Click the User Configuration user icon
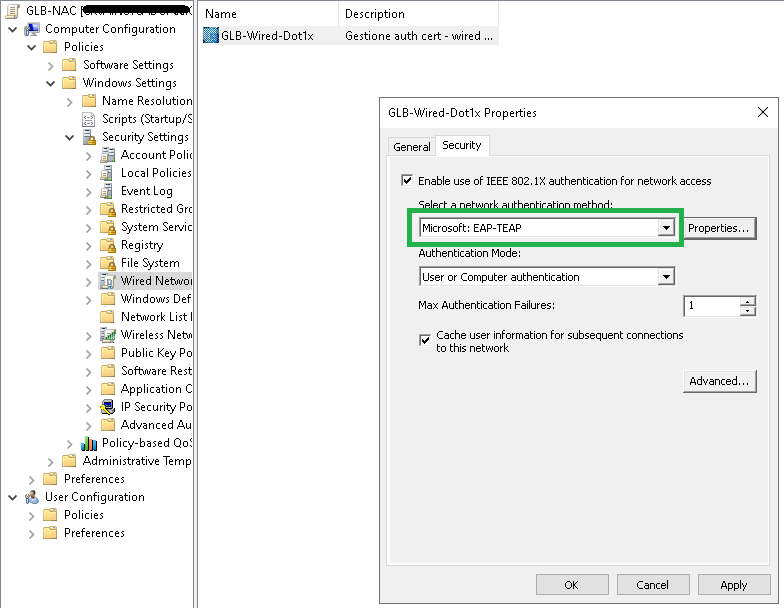 [x=32, y=497]
